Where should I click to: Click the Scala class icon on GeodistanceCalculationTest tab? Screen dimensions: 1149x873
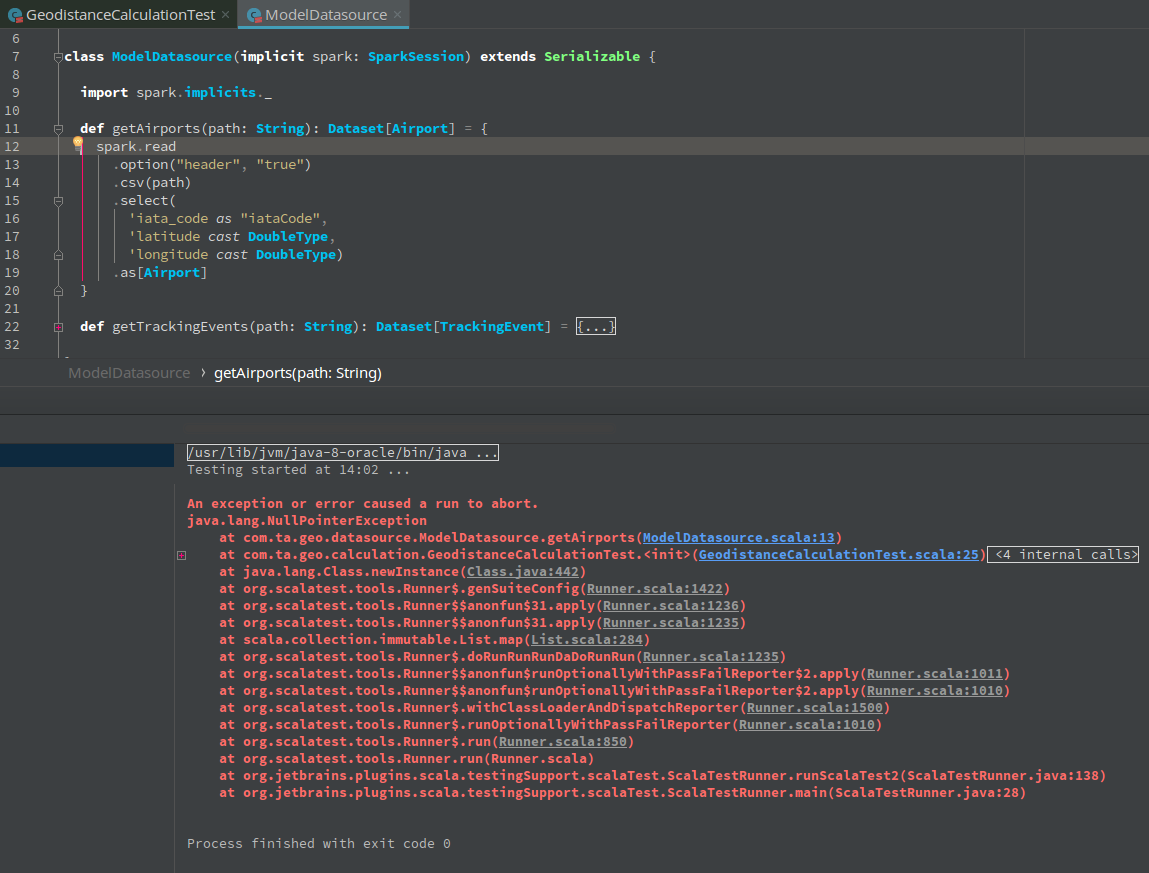(x=15, y=15)
